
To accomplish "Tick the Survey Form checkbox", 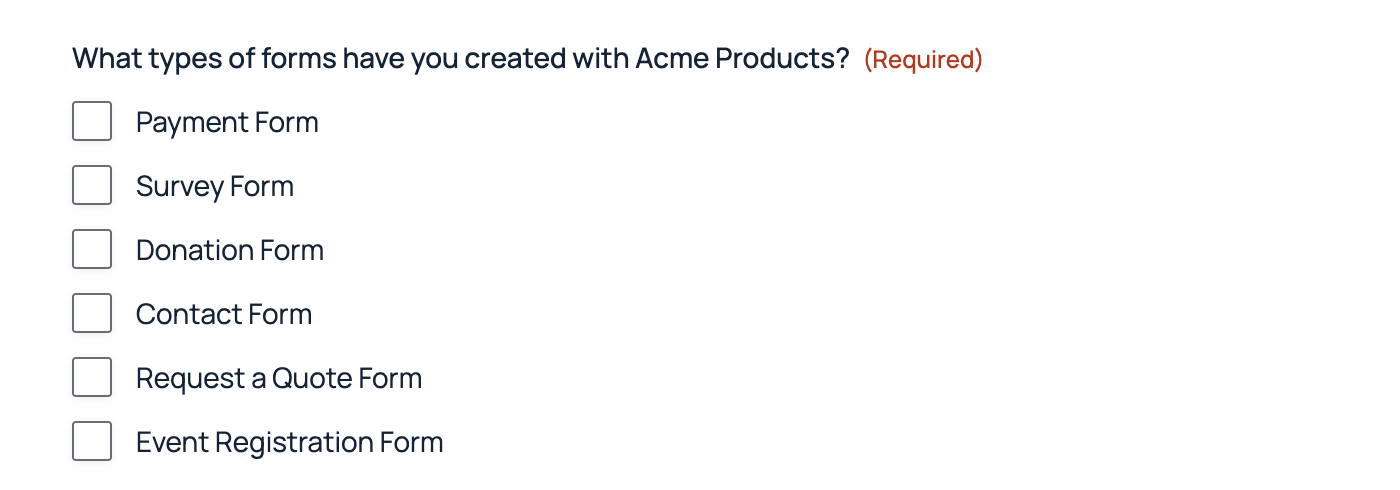I will [x=92, y=186].
